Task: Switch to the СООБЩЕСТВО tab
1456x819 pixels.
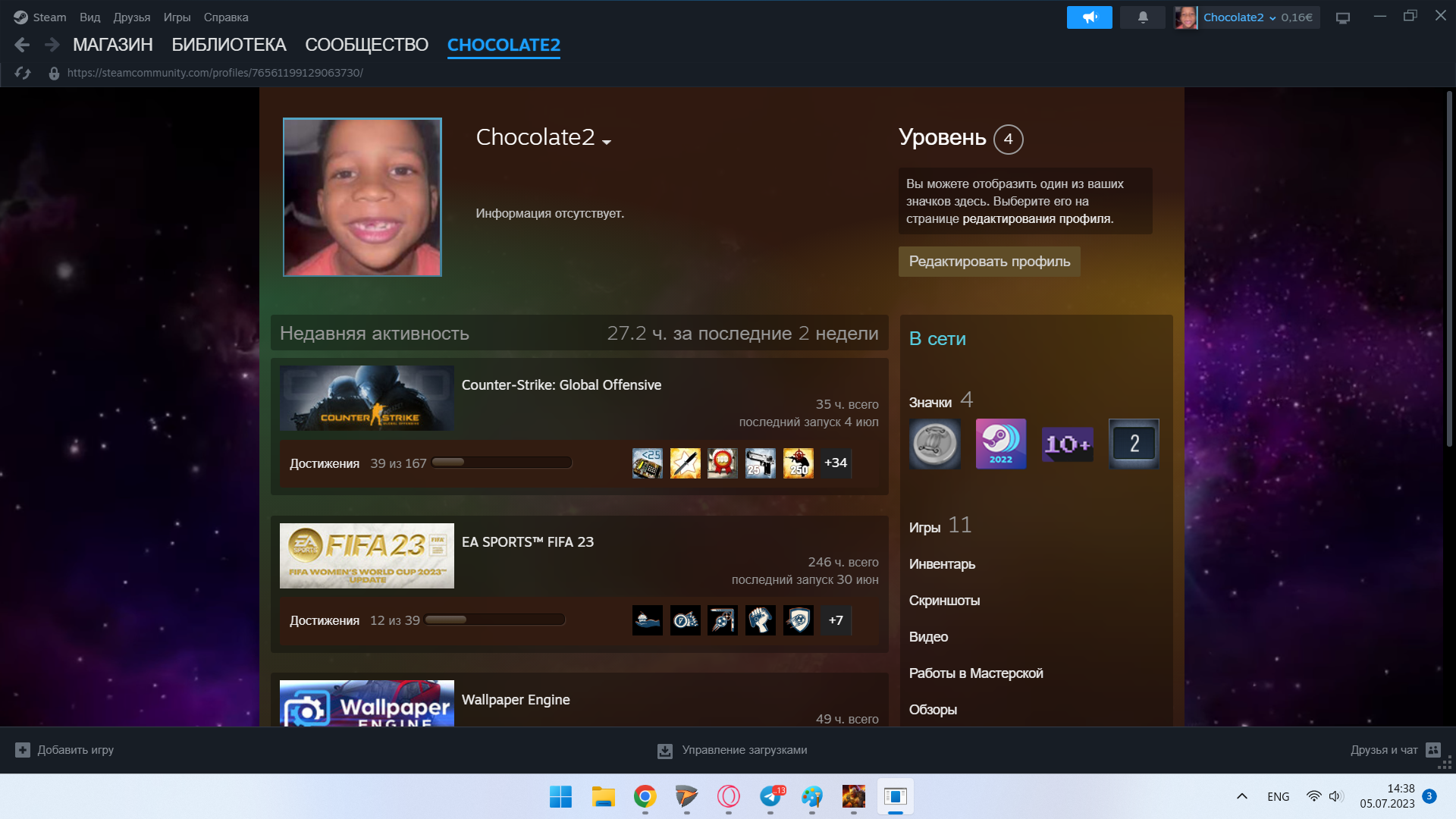Action: [x=367, y=45]
